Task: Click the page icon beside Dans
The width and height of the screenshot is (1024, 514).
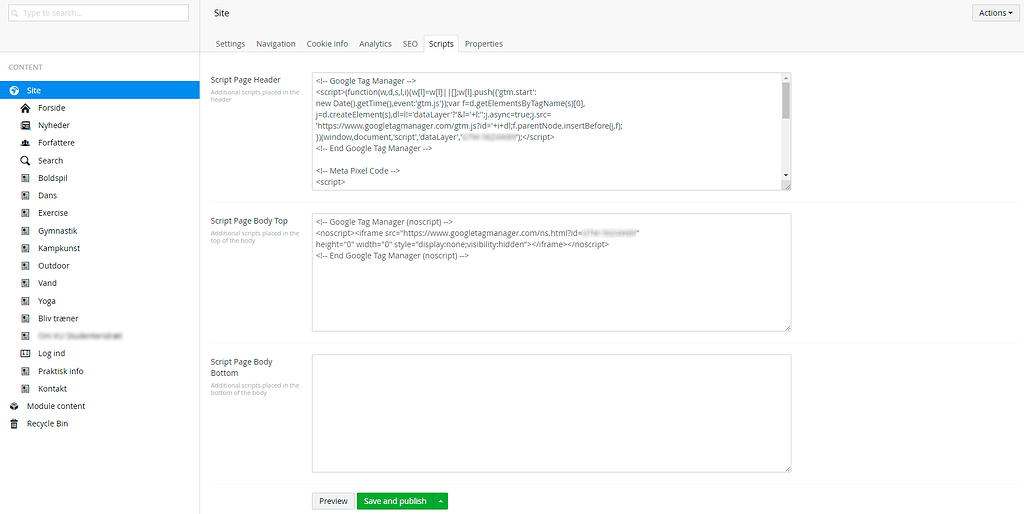Action: coord(25,195)
